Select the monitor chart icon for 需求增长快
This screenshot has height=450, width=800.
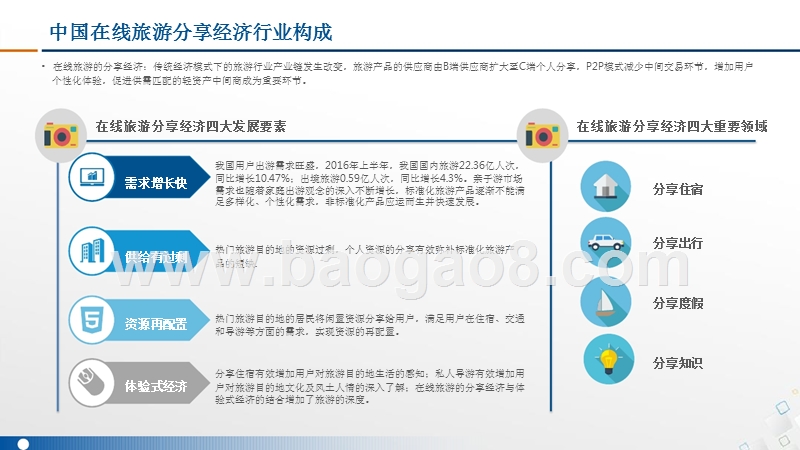[92, 177]
